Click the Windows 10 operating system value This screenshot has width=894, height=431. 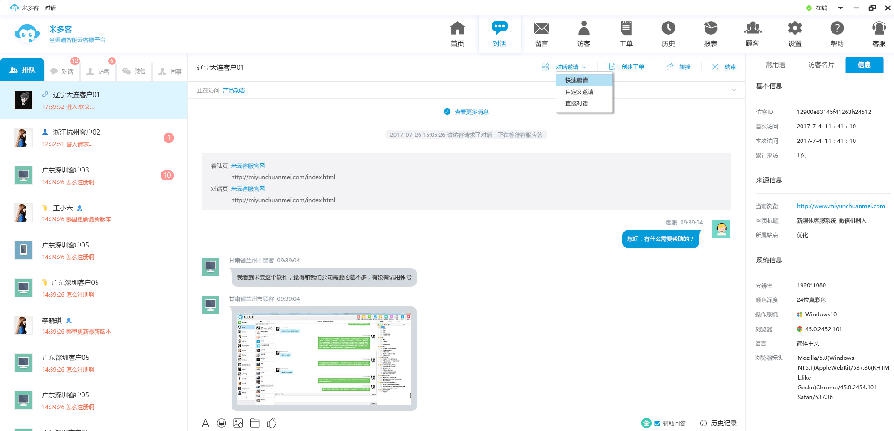819,314
